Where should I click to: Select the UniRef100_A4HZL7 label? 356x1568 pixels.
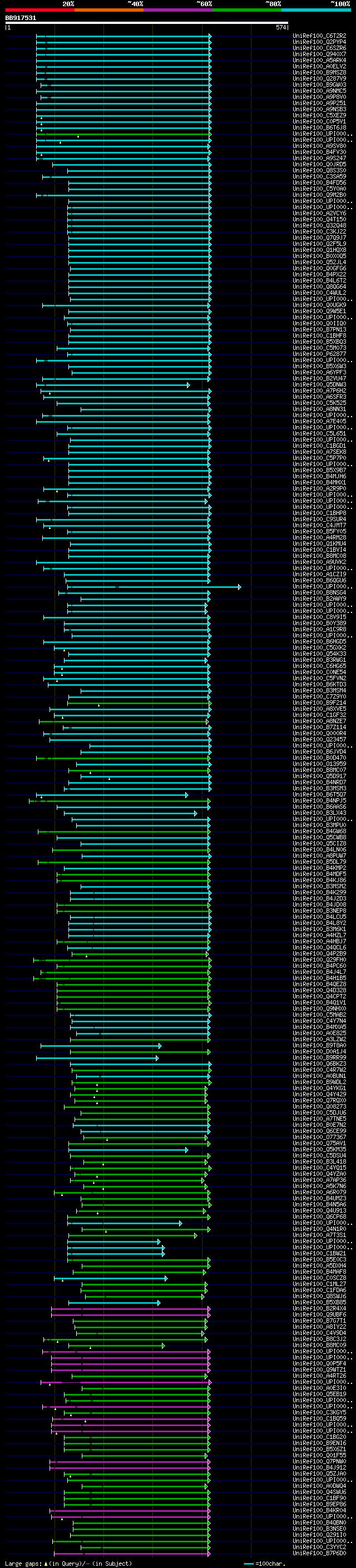click(319, 935)
